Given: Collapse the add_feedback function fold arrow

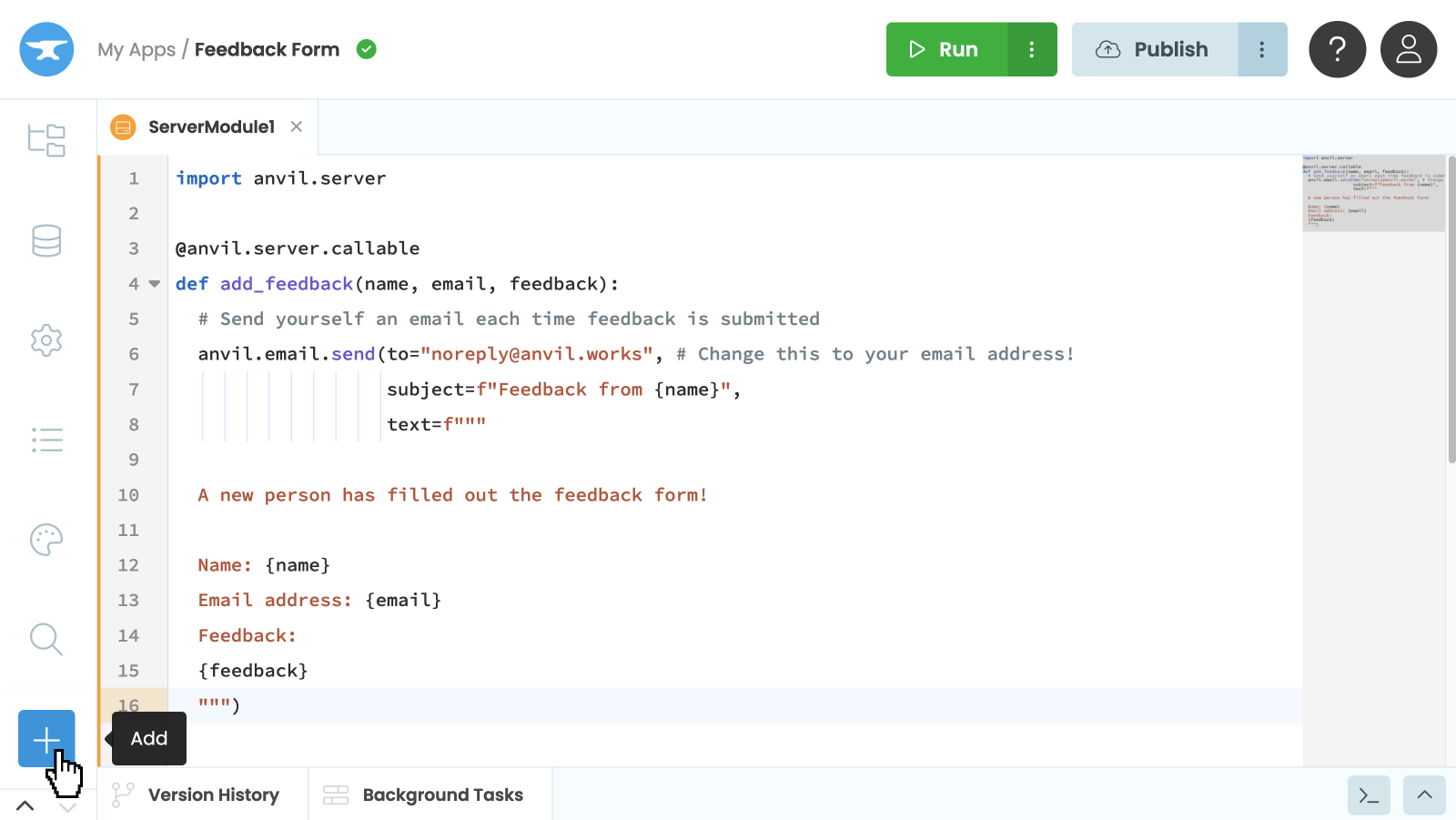Looking at the screenshot, I should [155, 284].
